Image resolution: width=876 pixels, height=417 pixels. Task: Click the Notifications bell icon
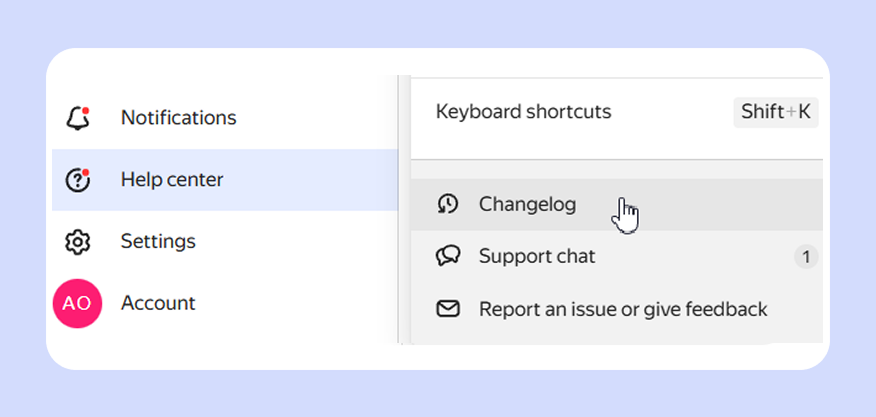77,119
